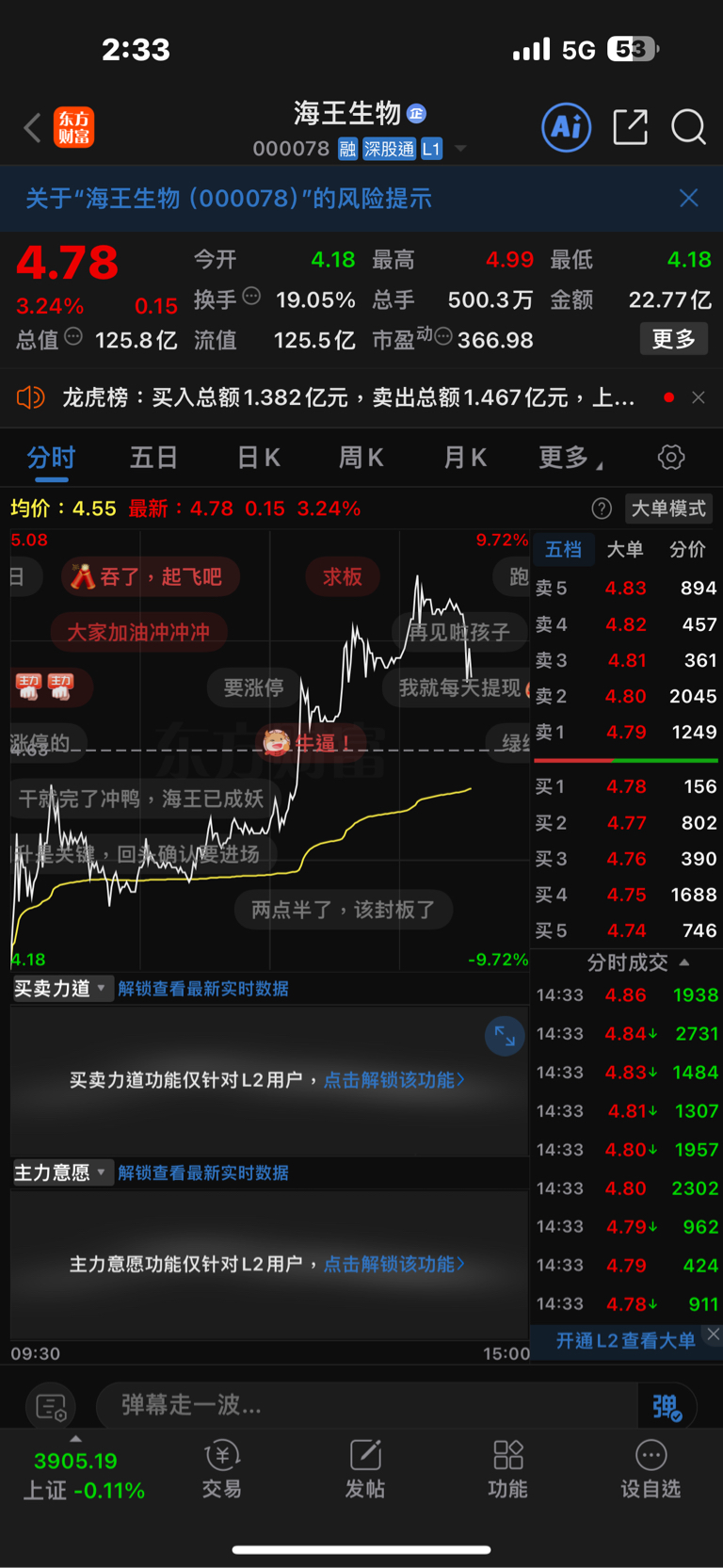
Task: Open the 买卖力道 indicator dropdown
Action: click(62, 988)
